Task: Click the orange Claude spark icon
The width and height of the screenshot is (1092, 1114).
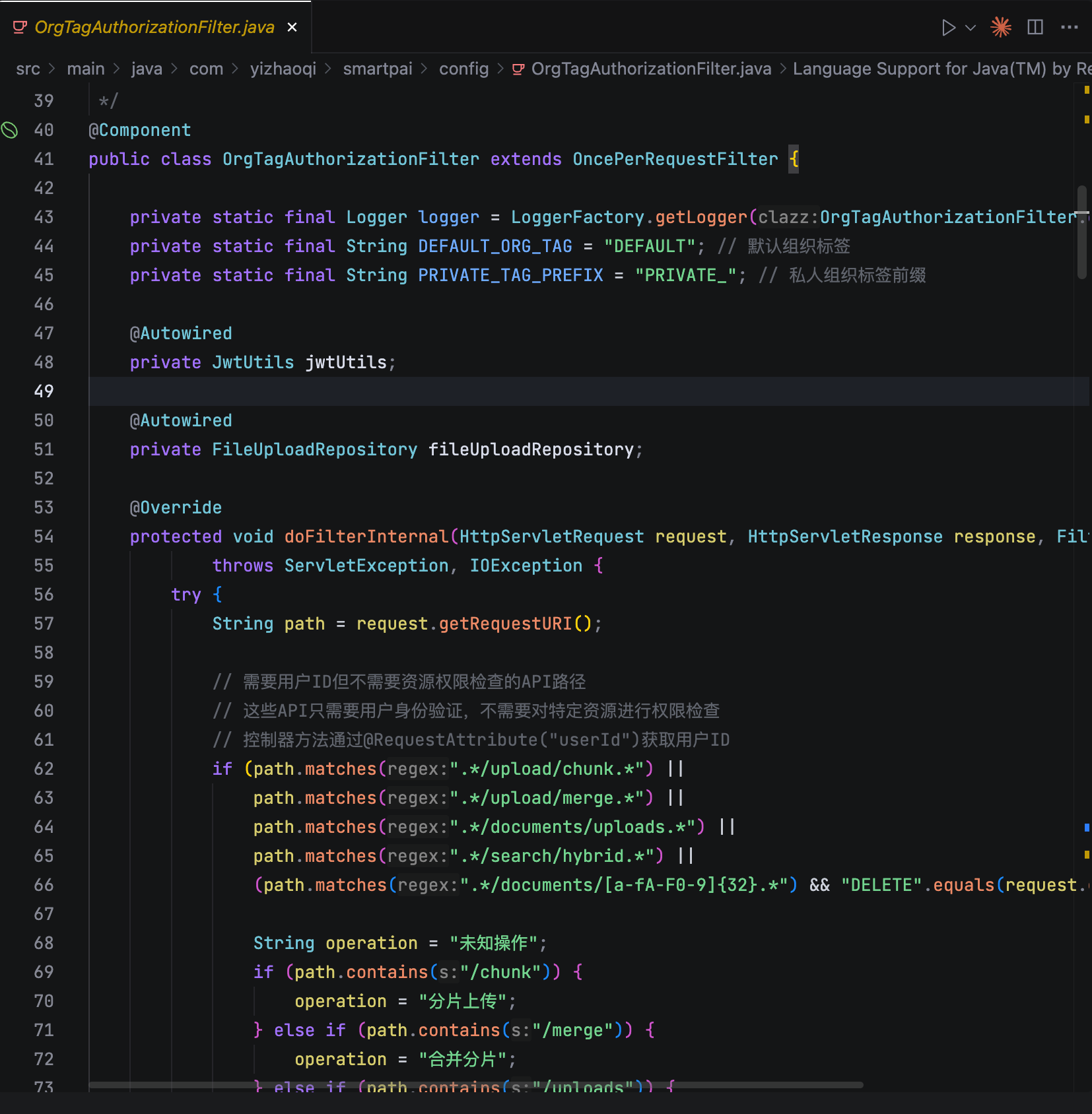Action: point(1001,28)
